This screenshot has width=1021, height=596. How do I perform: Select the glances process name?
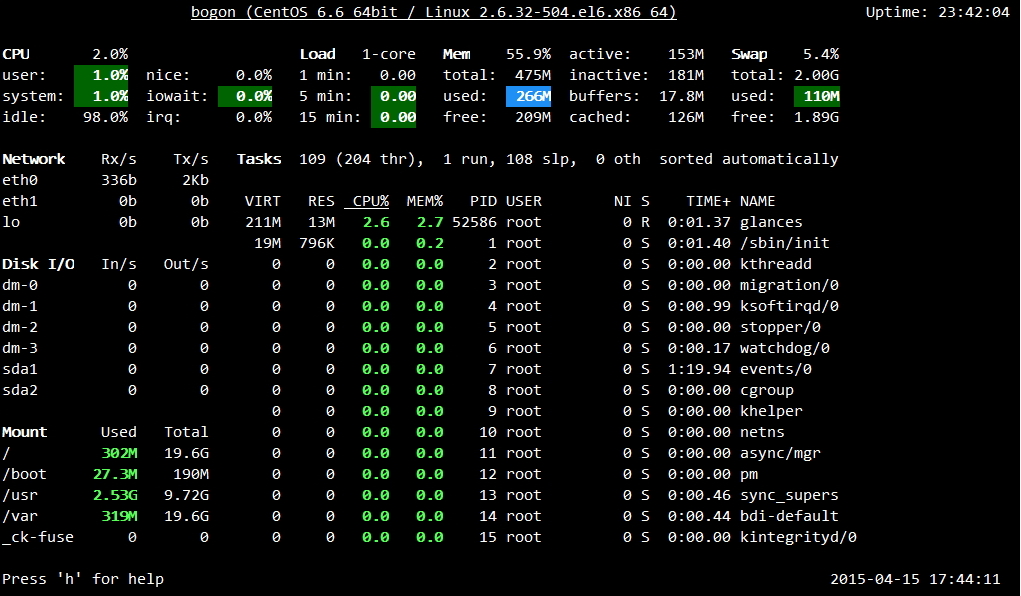pyautogui.click(x=771, y=222)
